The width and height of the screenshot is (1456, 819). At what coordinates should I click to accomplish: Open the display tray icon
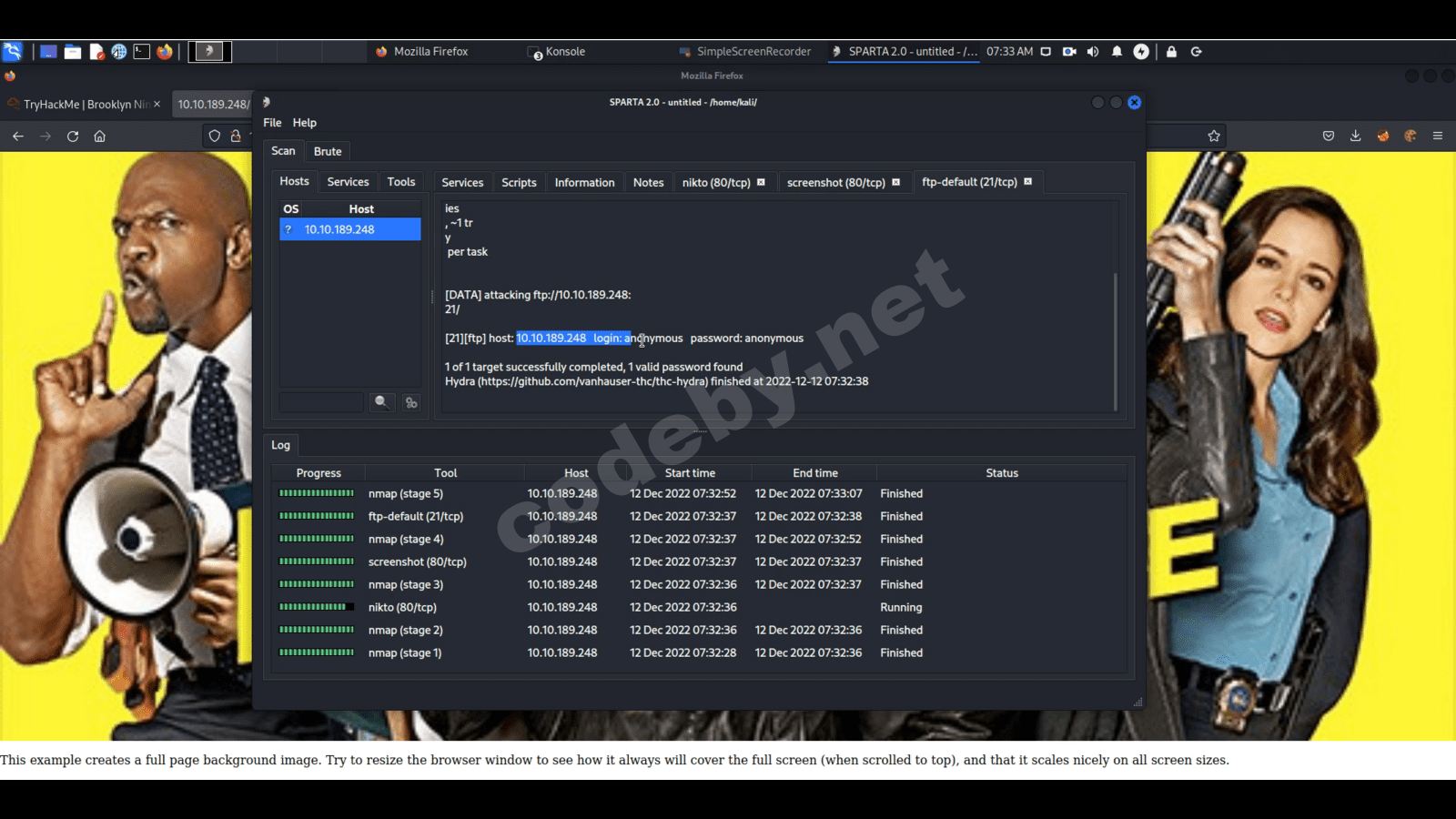point(1046,52)
